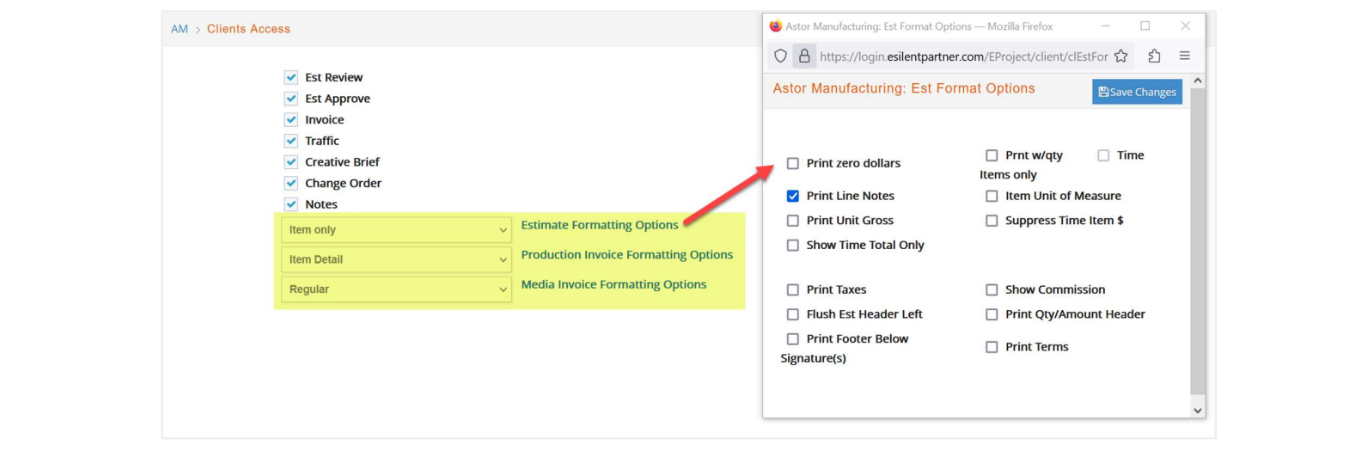Screen dimensions: 1372x453
Task: Click the Firefox logo in title bar
Action: coord(775,26)
